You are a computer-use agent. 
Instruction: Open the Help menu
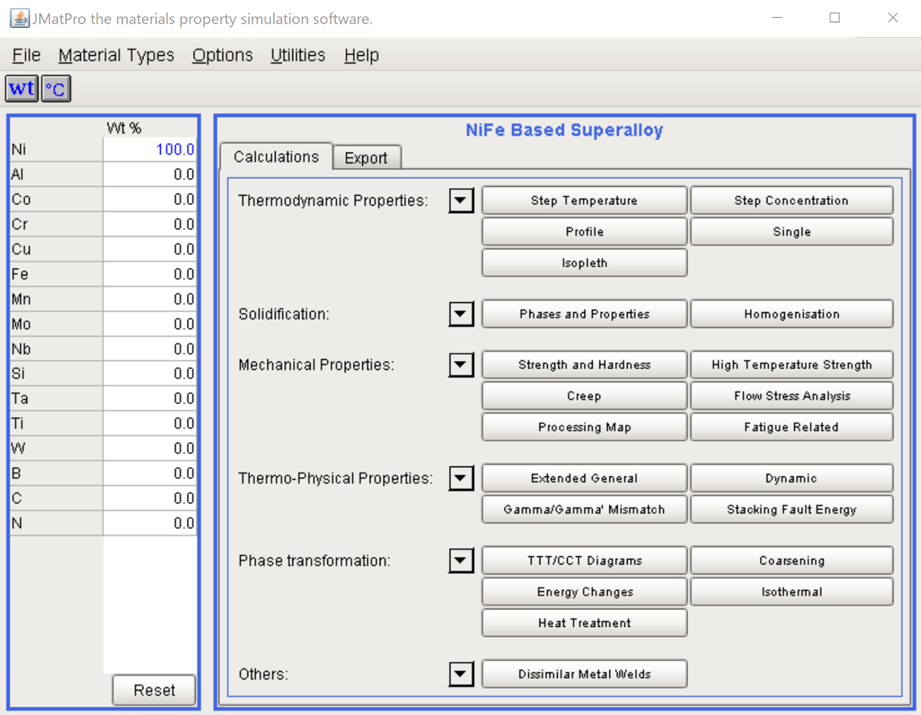(361, 55)
